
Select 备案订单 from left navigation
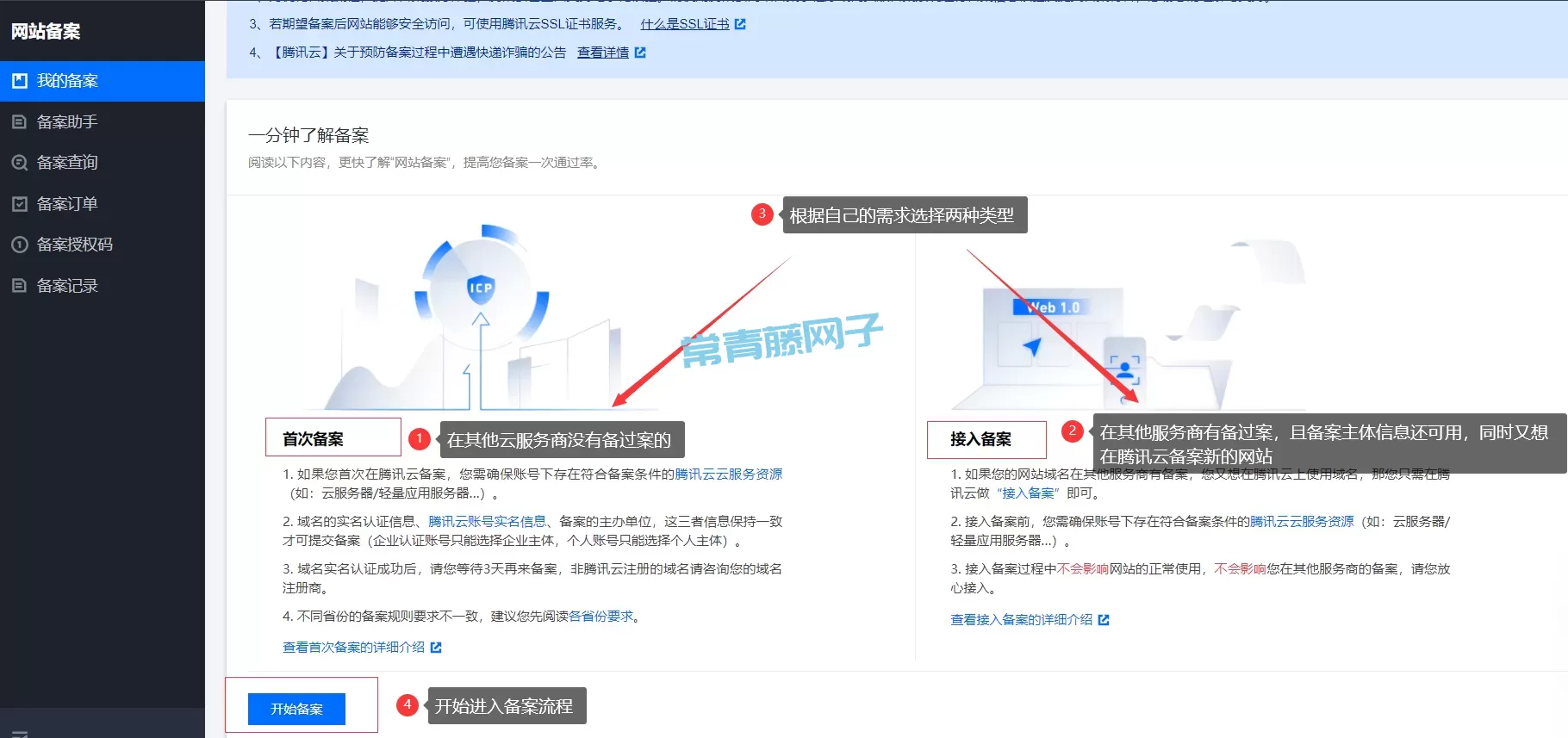click(x=67, y=204)
